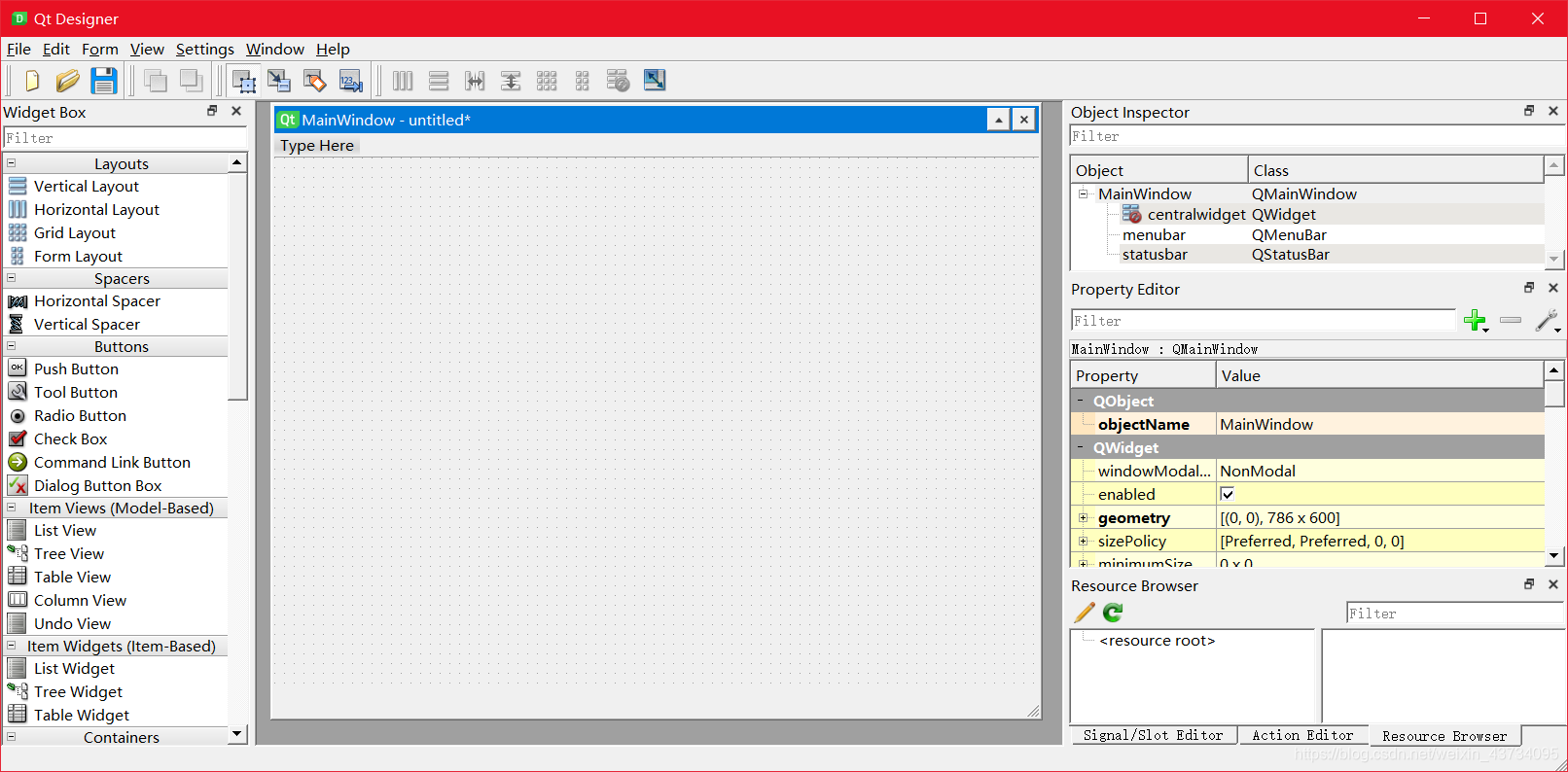
Task: Select Horizontal Spacer widget
Action: [x=96, y=300]
